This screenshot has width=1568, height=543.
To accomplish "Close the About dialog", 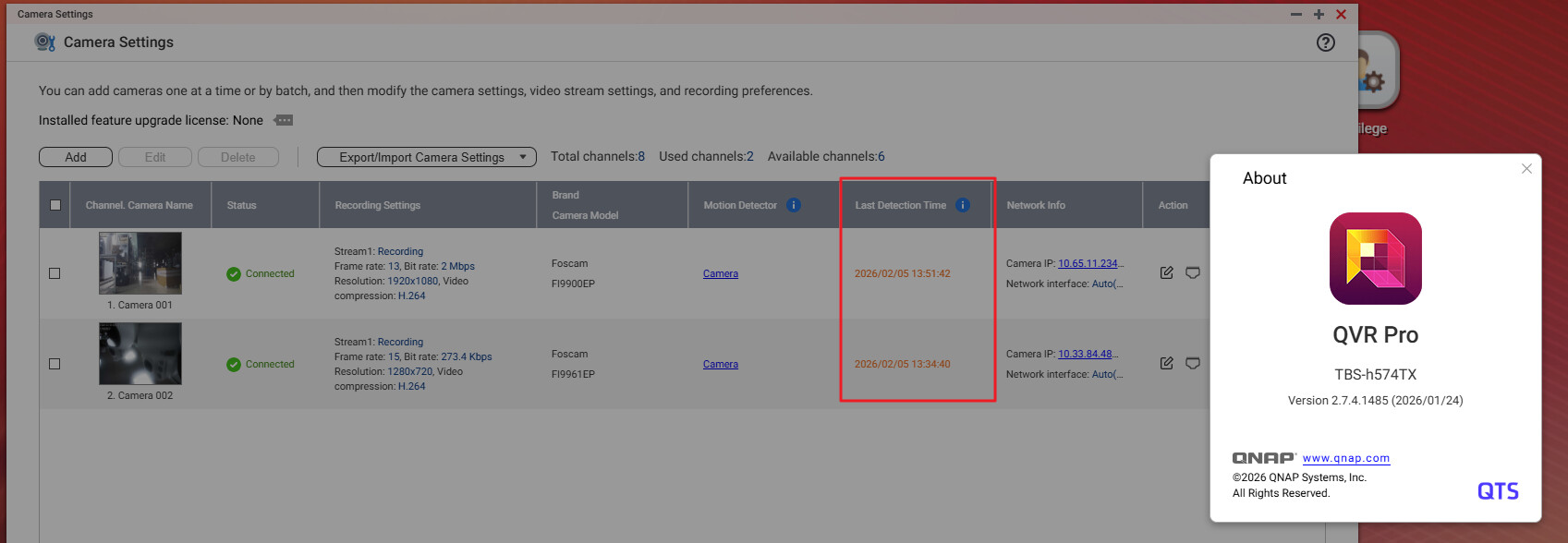I will [1526, 168].
